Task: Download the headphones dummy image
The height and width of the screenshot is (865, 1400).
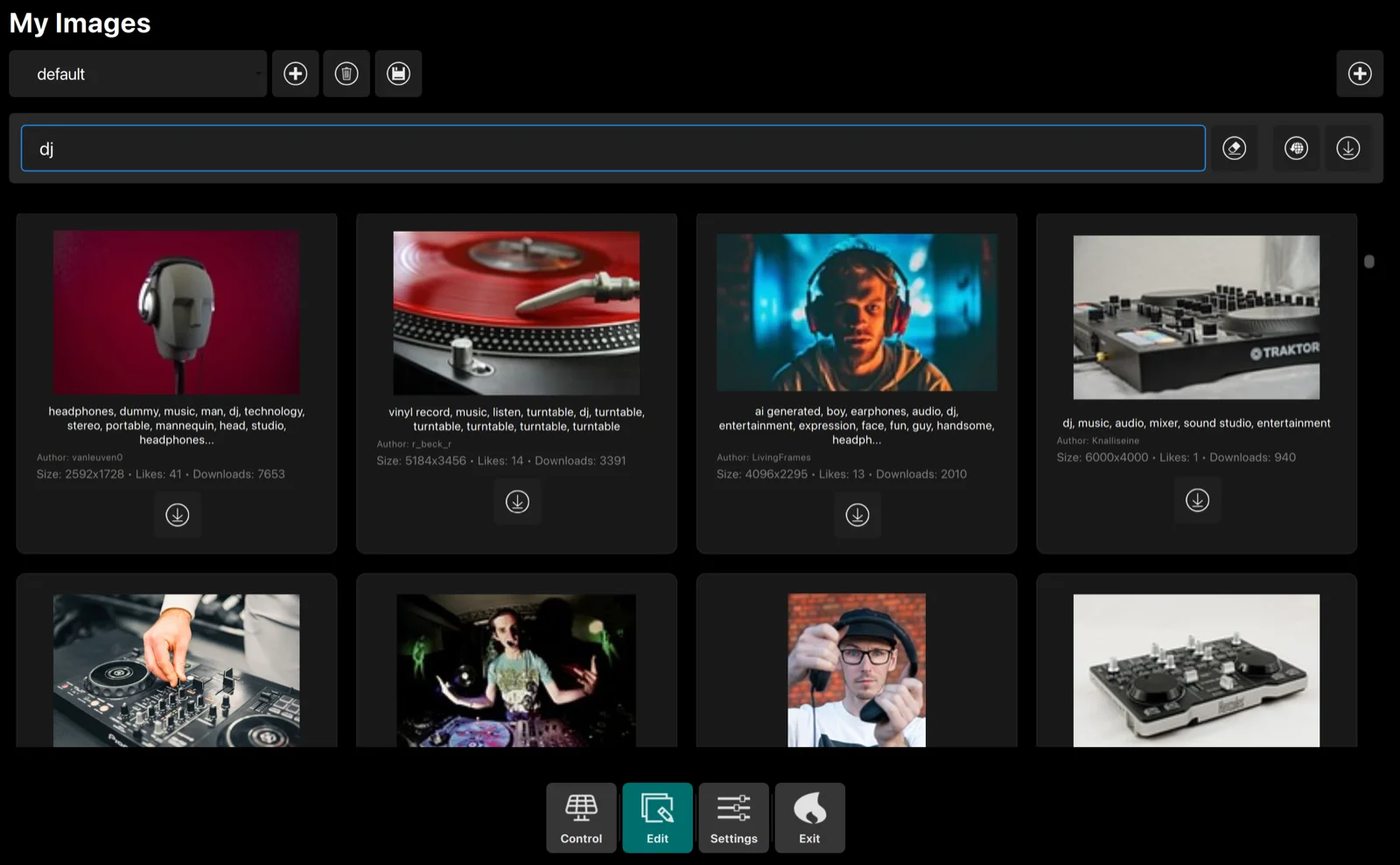Action: pos(178,514)
